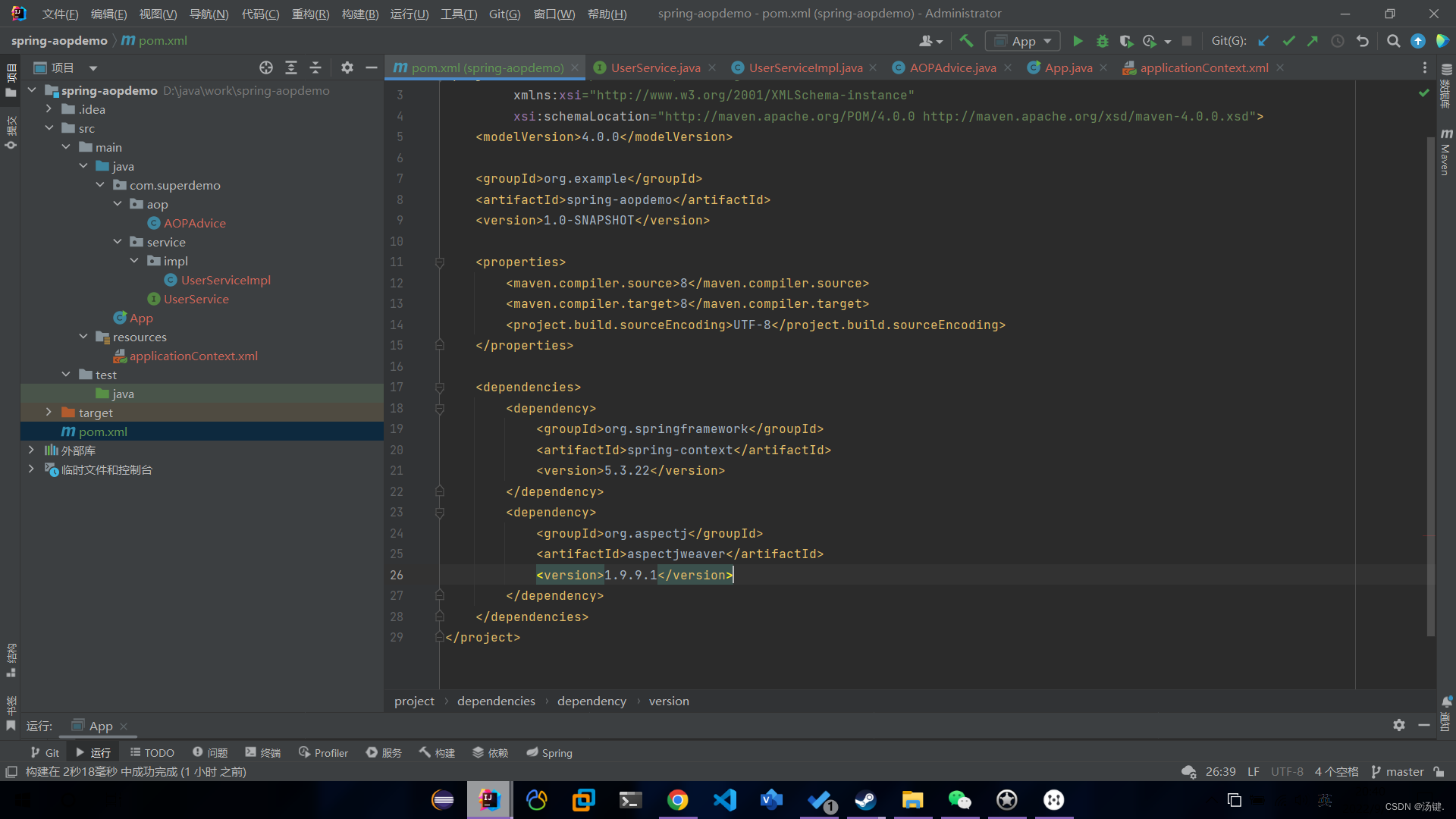1456x819 pixels.
Task: Fold the first dependency block at line 18
Action: pos(439,409)
